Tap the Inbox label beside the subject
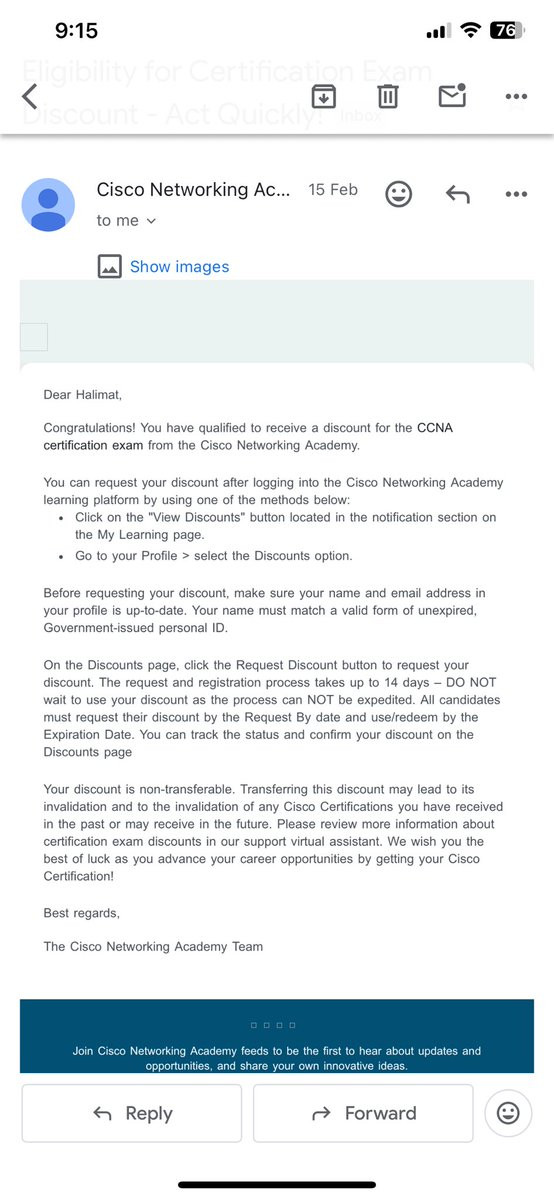This screenshot has width=554, height=1199. pos(360,116)
